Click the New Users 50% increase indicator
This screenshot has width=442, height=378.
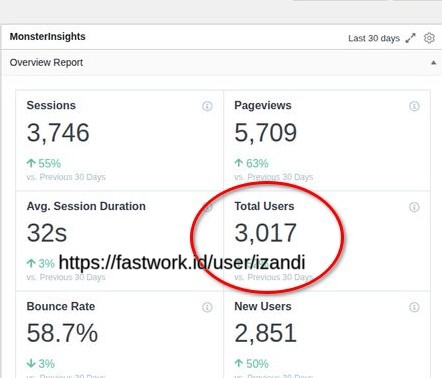click(x=251, y=364)
